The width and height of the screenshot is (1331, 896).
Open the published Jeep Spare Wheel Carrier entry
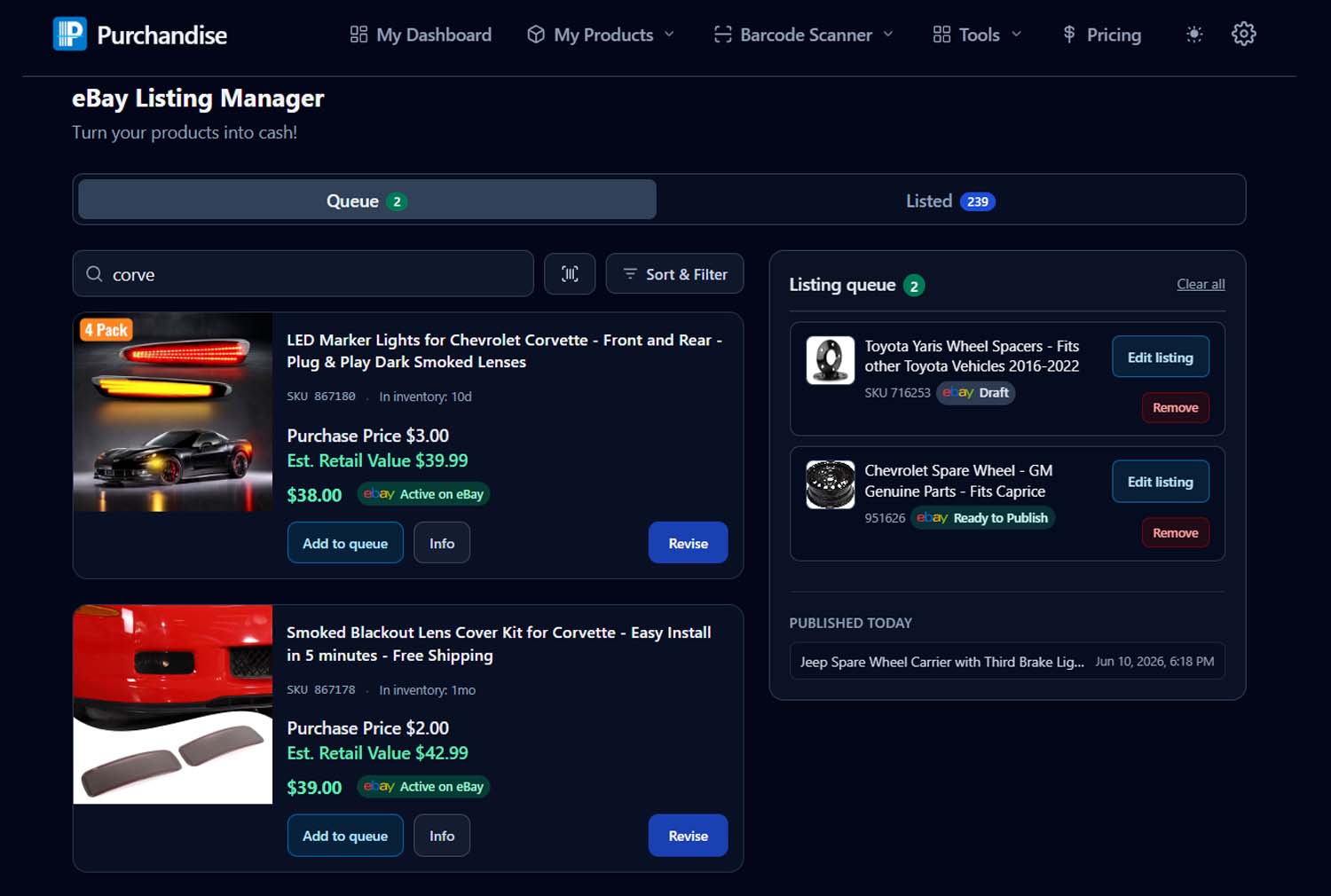pyautogui.click(x=1007, y=661)
